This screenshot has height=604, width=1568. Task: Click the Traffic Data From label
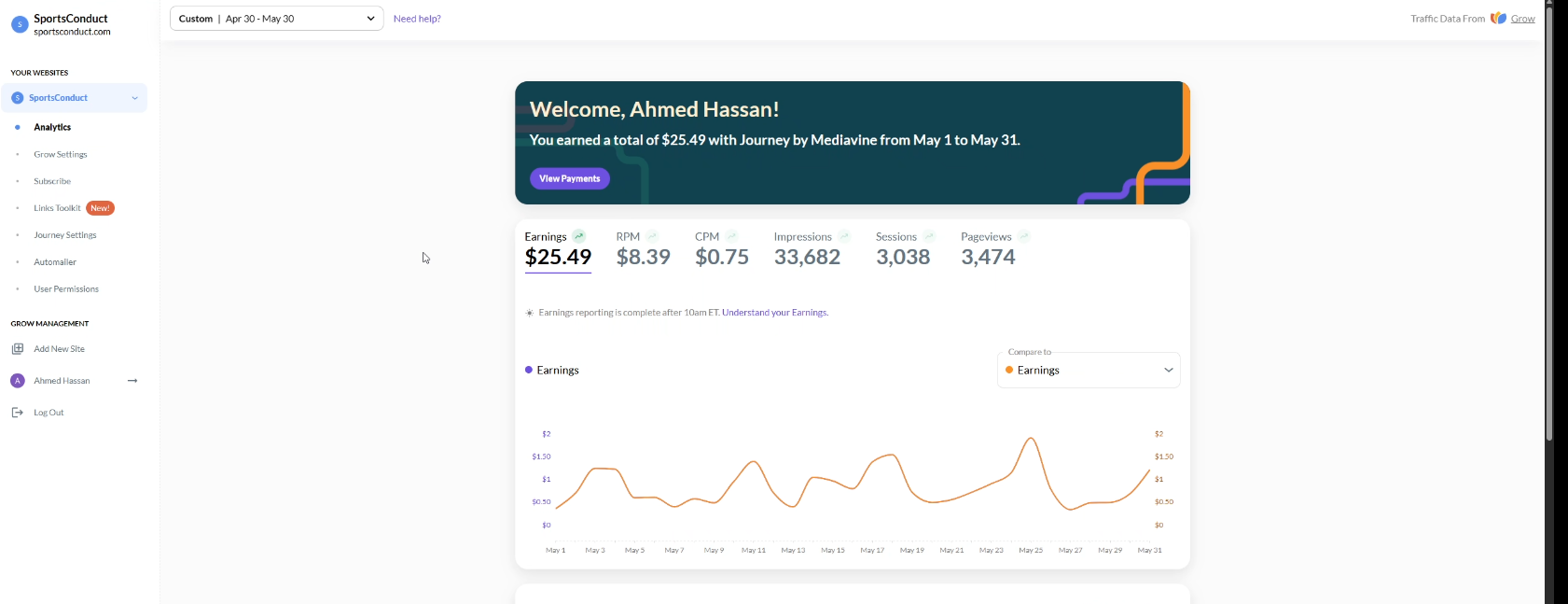[x=1448, y=19]
